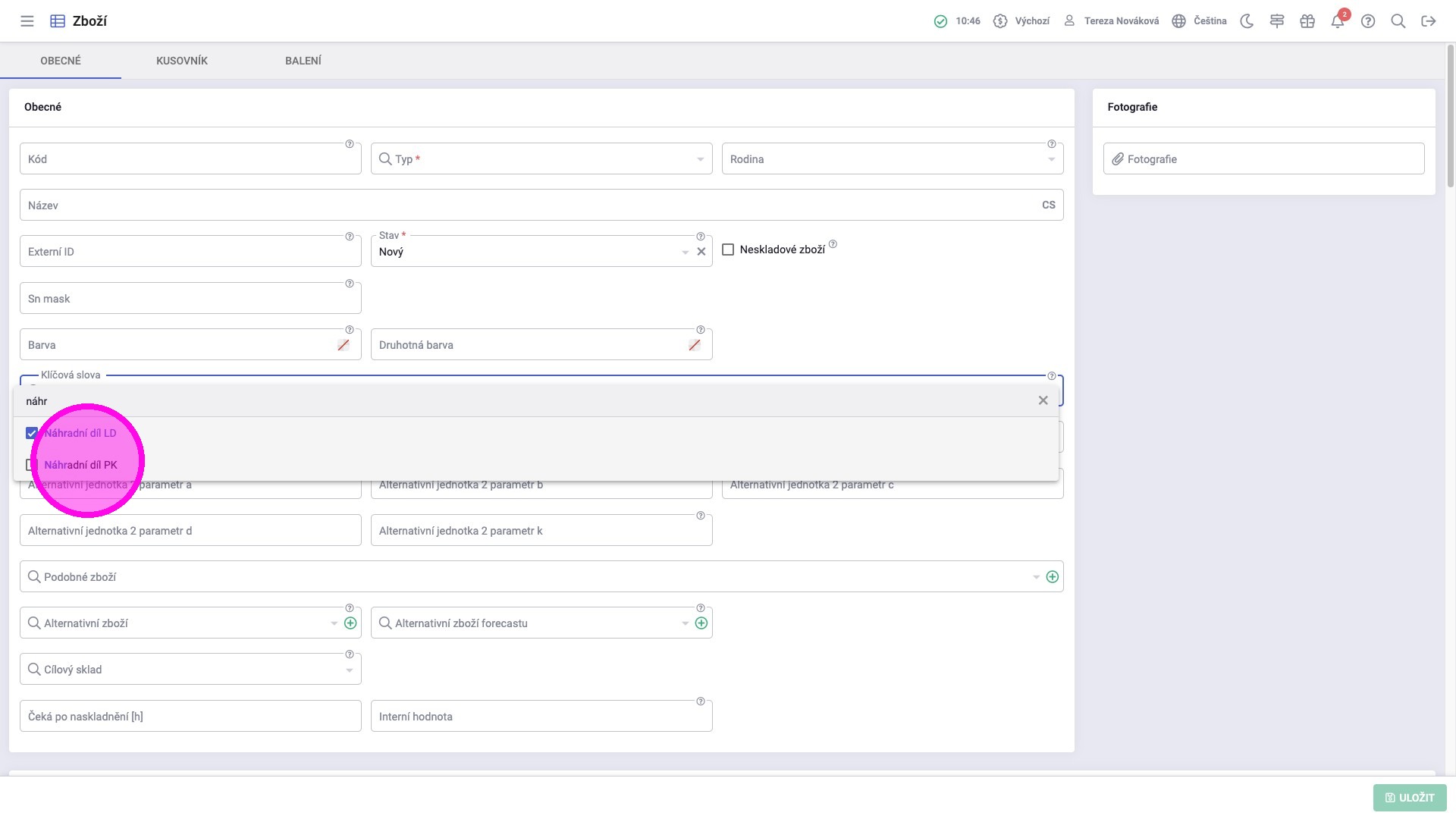Open notifications bell icon
1456x819 pixels.
[1338, 21]
